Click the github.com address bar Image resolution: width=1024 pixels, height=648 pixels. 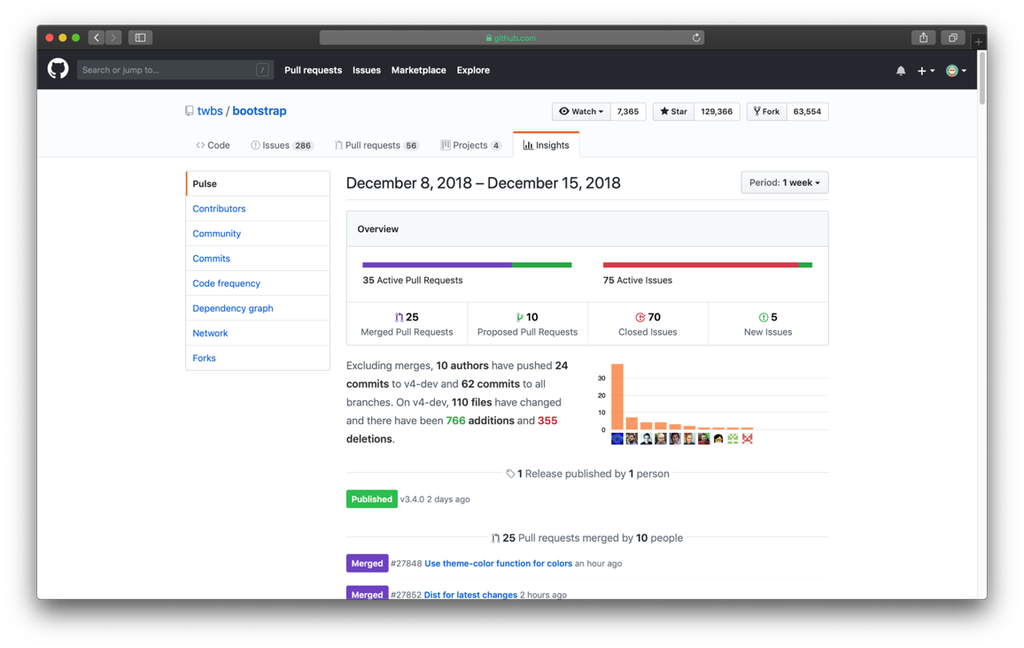pyautogui.click(x=511, y=38)
